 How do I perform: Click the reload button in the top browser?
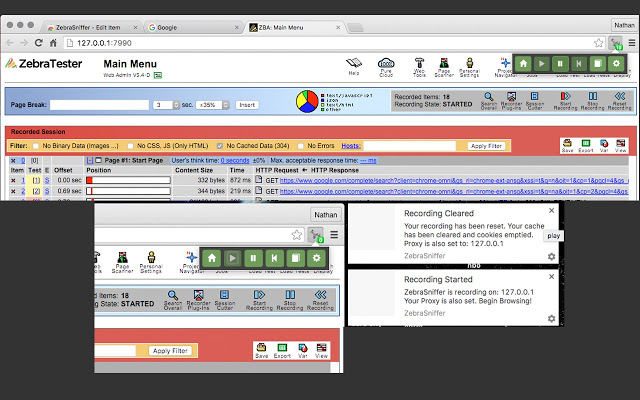point(39,43)
